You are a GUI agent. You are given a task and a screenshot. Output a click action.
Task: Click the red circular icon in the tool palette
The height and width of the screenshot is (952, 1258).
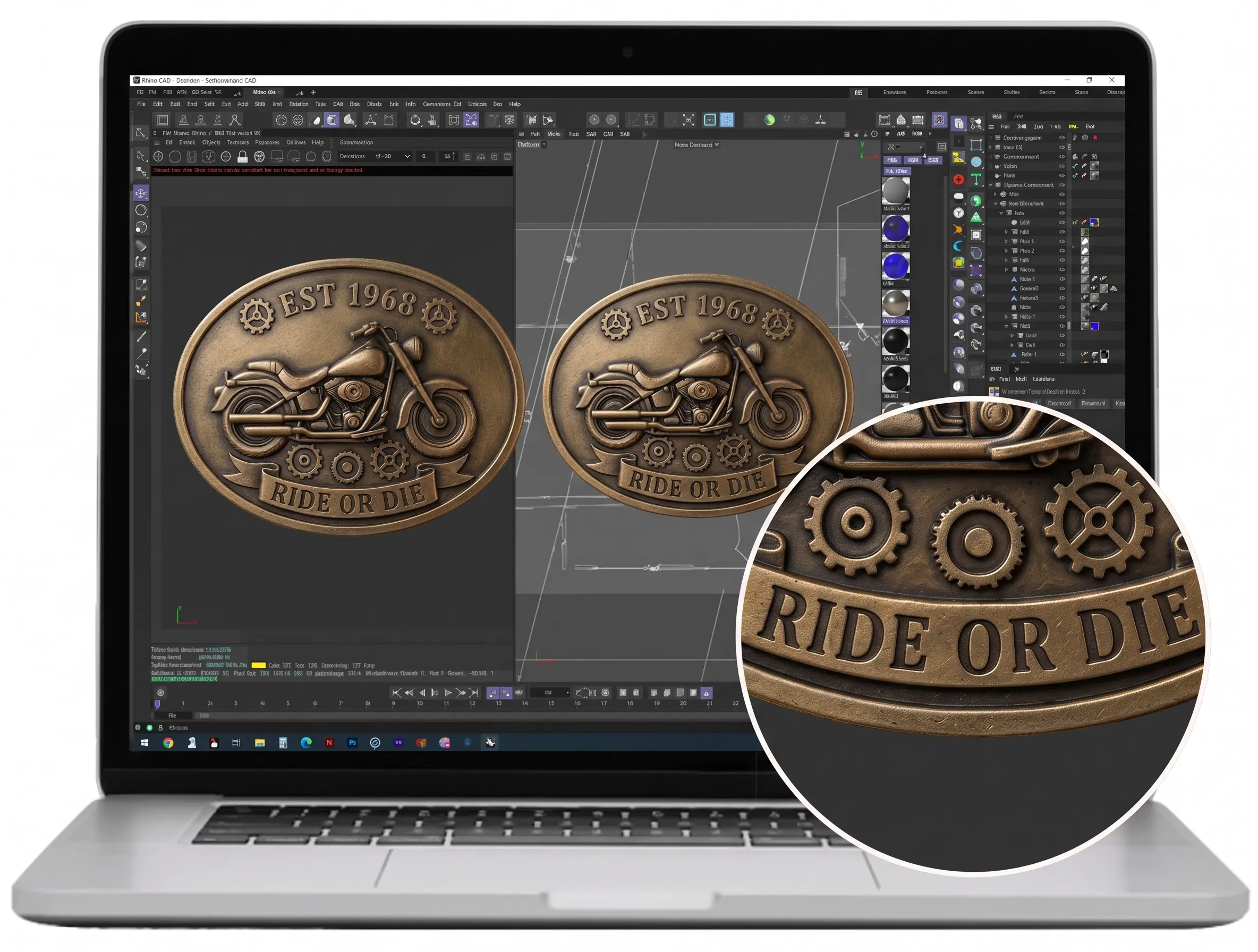pyautogui.click(x=958, y=180)
